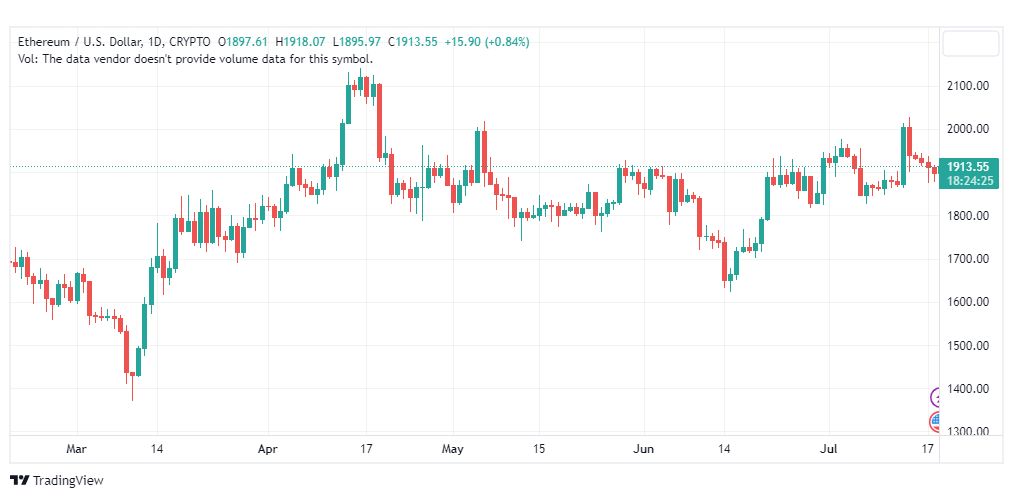The image size is (1012, 498).
Task: Click the open value O1897.61 in header
Action: (243, 42)
